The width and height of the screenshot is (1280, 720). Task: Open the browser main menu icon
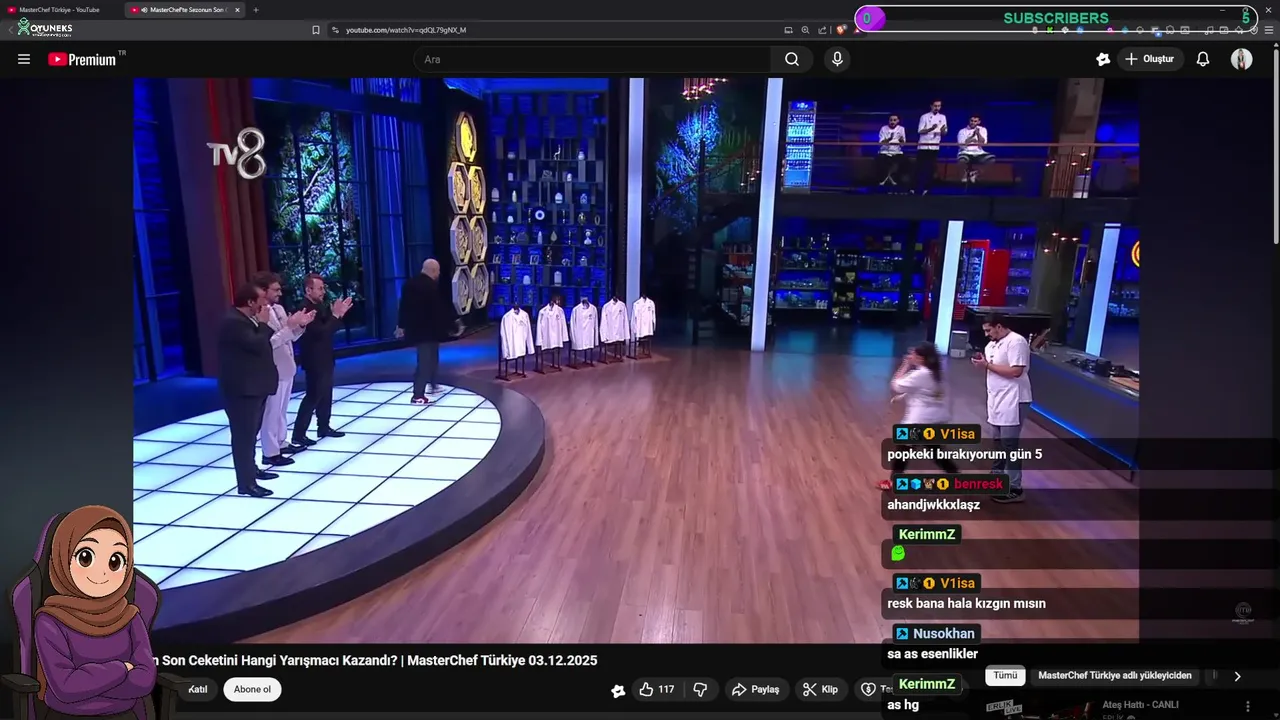(x=1268, y=30)
